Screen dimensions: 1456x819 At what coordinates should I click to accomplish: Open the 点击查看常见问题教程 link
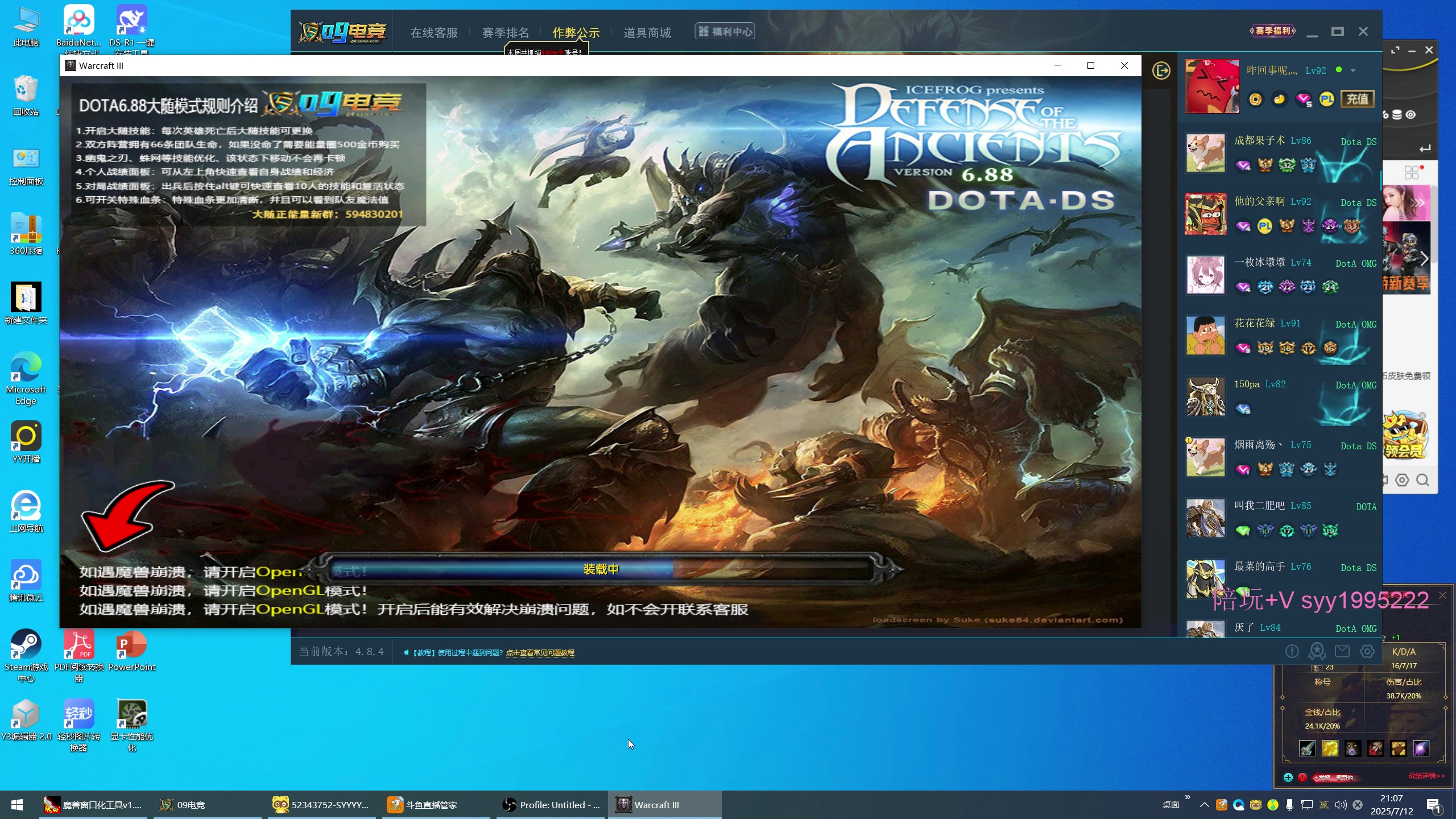[x=540, y=652]
